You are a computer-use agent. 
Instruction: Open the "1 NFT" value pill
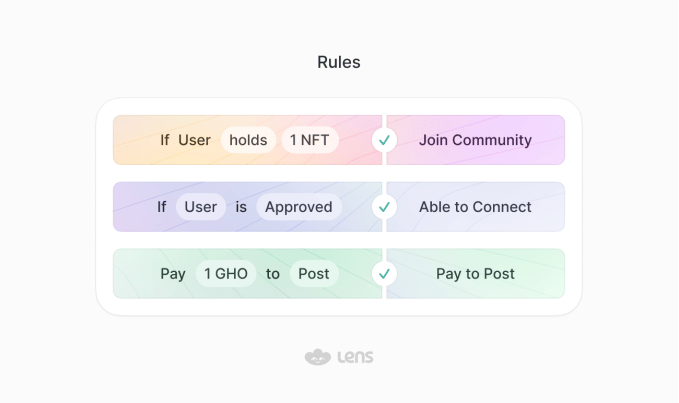311,140
